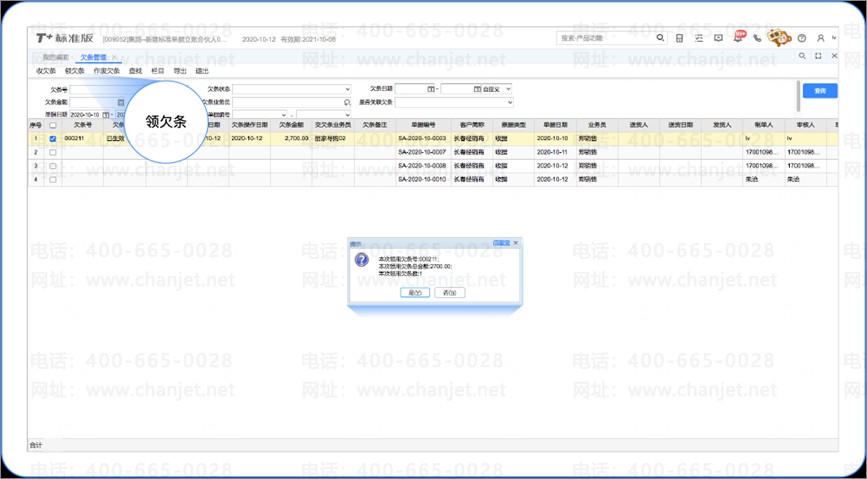Click the 领欠条 toolbar menu
Viewport: 867px width, 479px height.
pyautogui.click(x=75, y=71)
